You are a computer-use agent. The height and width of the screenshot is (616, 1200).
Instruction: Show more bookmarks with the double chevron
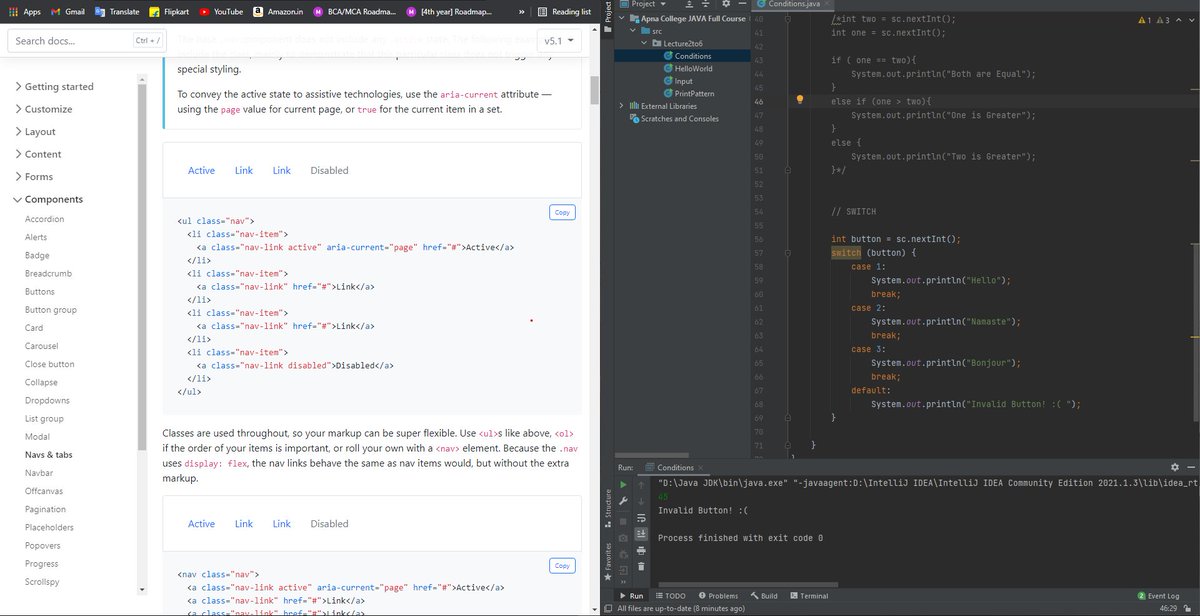[x=522, y=11]
